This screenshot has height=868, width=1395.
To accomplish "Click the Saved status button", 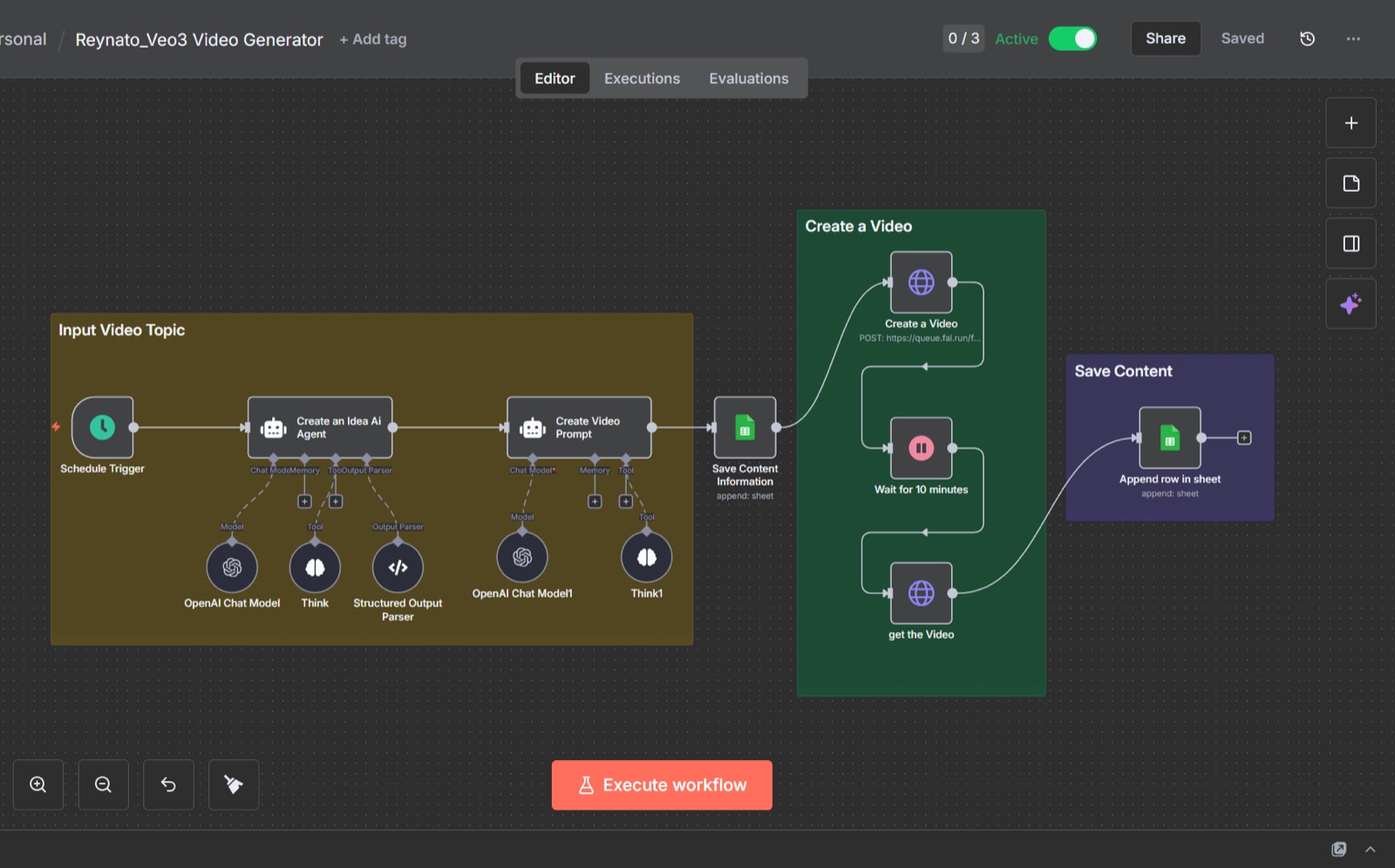I will pos(1242,38).
